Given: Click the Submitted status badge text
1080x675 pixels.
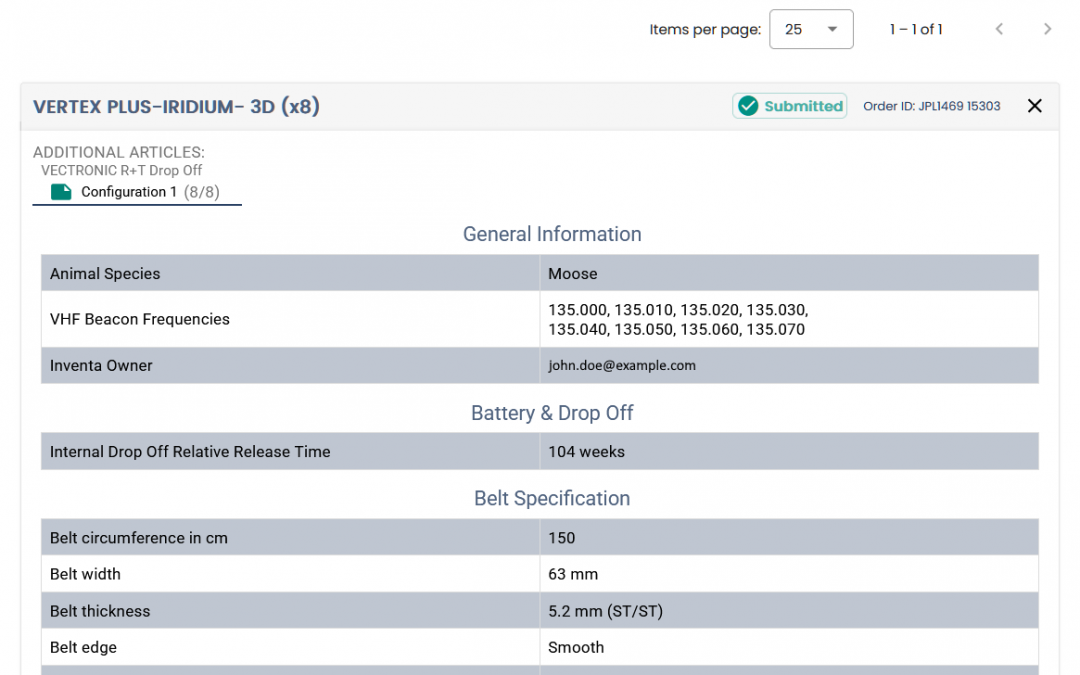Looking at the screenshot, I should pos(803,106).
